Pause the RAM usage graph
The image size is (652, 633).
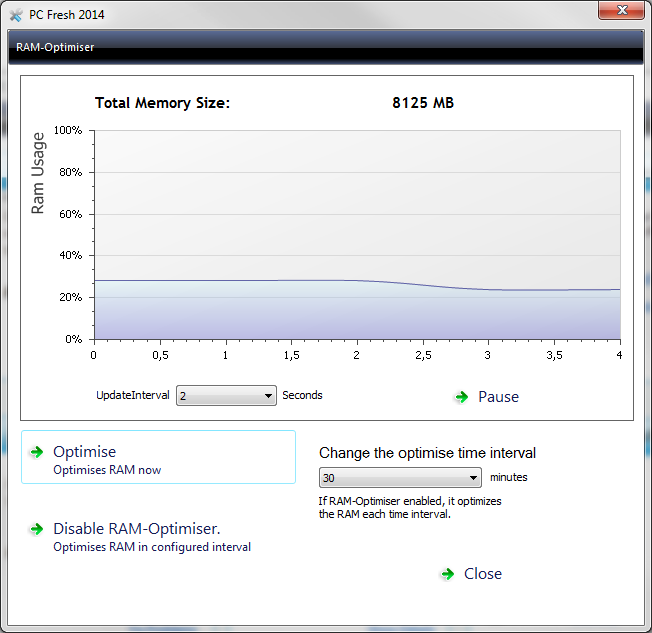click(x=498, y=397)
